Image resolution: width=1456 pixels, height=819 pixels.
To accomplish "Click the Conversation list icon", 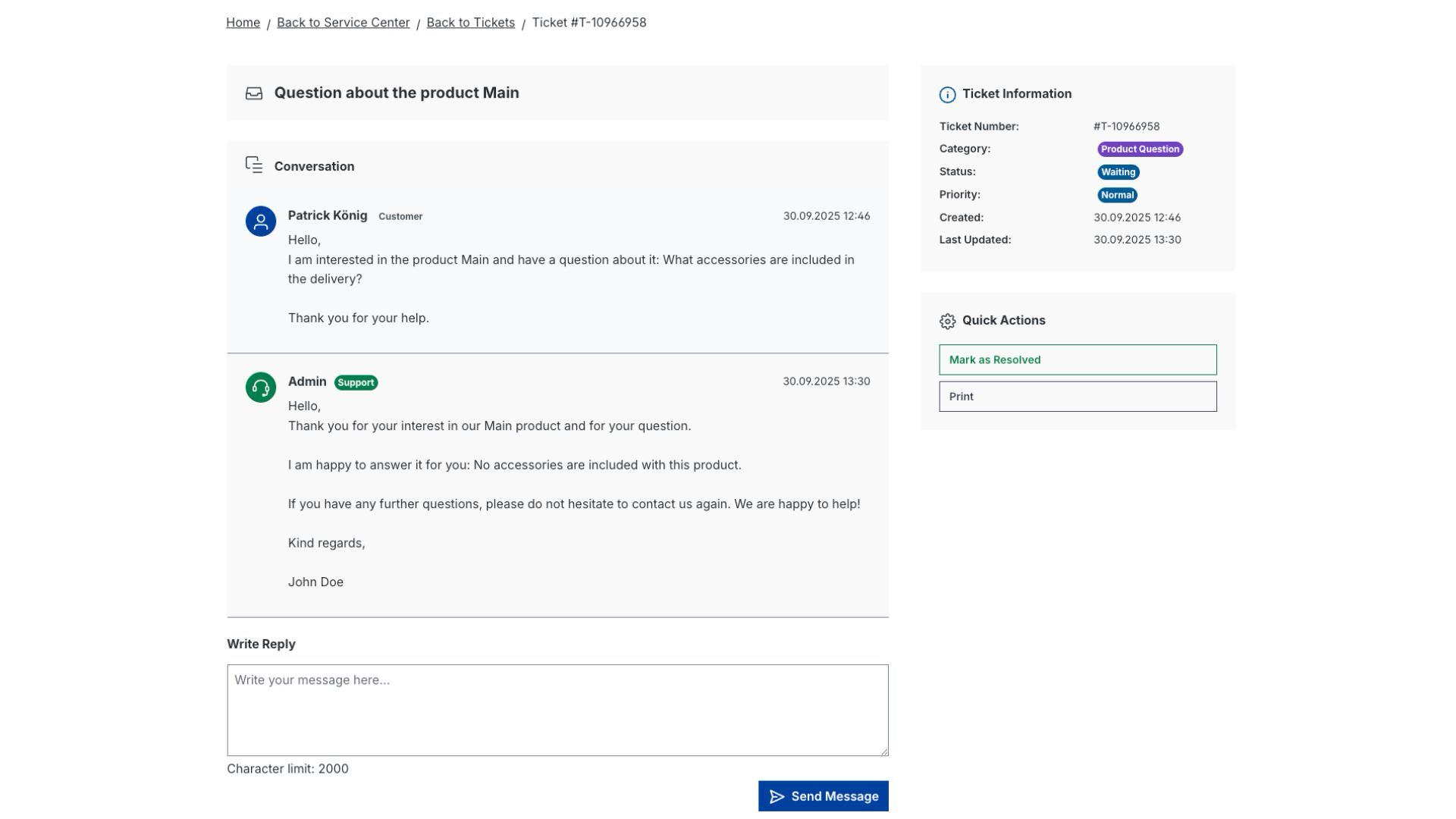I will point(254,165).
